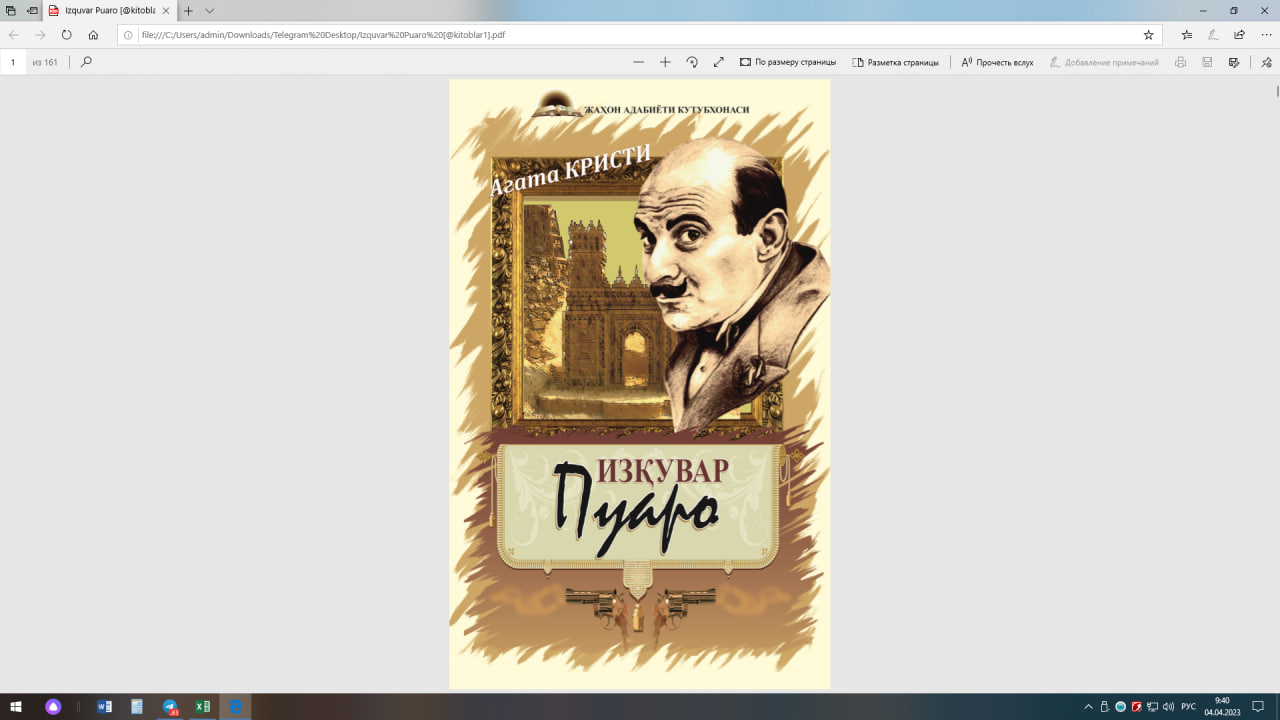Start 'Прочесть вслух' read aloud
The width and height of the screenshot is (1280, 720).
pyautogui.click(x=997, y=62)
